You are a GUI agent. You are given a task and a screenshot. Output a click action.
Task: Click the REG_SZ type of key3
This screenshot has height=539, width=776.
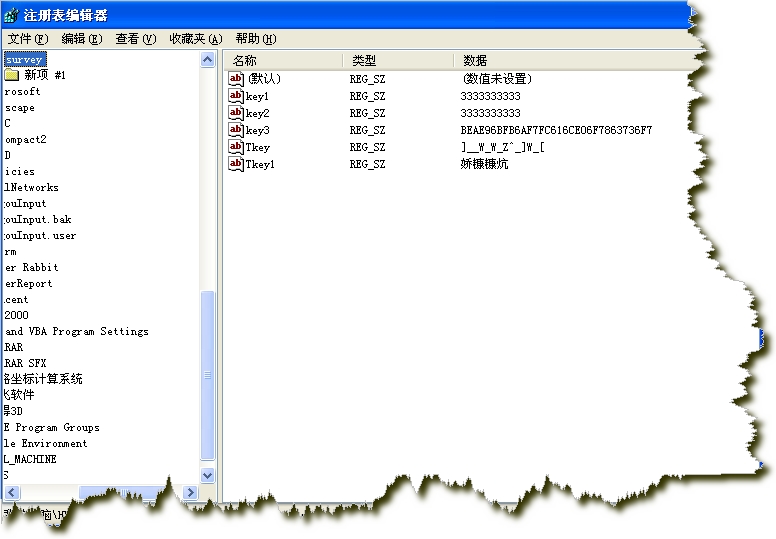click(367, 130)
